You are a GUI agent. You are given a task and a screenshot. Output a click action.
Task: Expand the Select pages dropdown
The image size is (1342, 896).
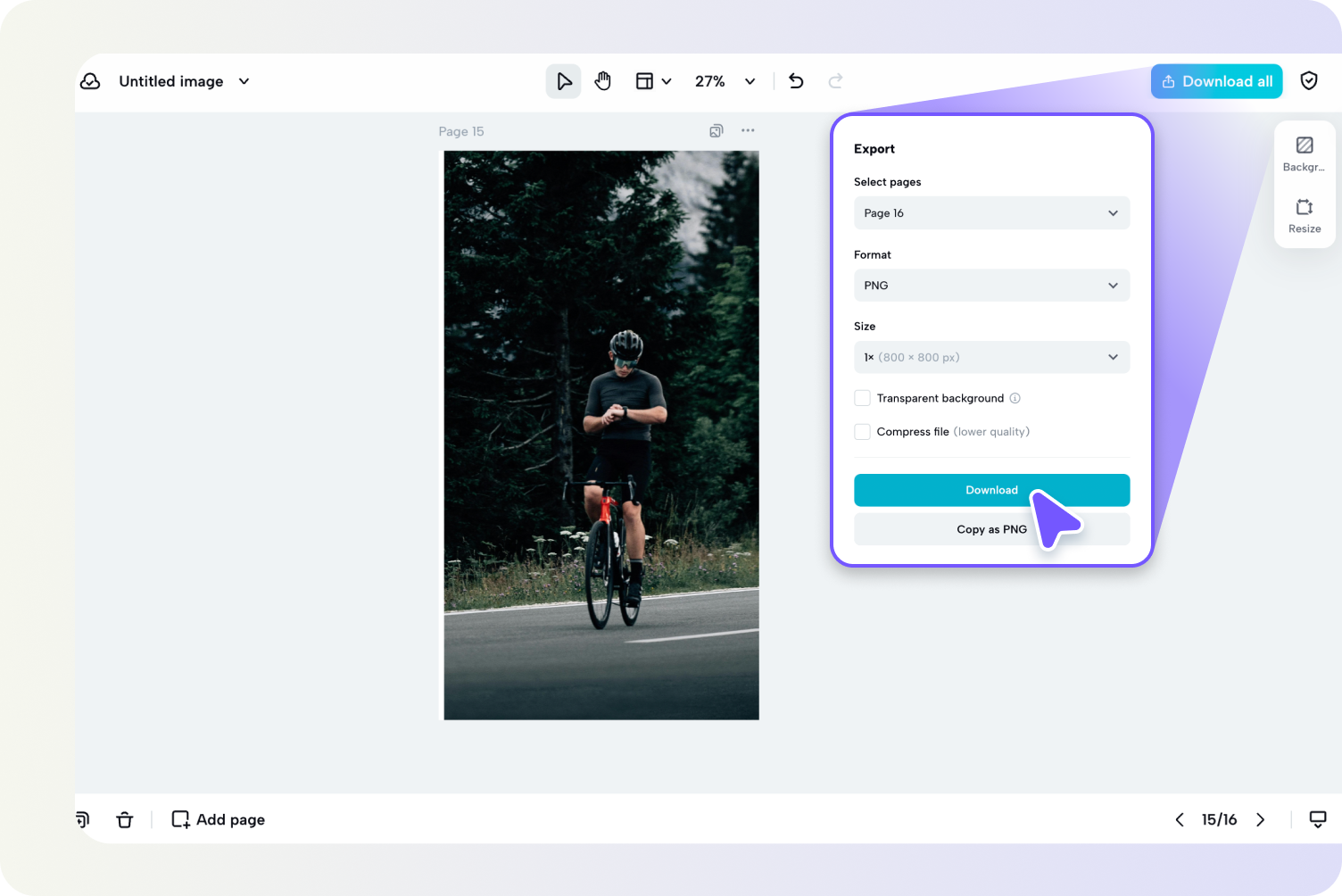click(x=991, y=213)
